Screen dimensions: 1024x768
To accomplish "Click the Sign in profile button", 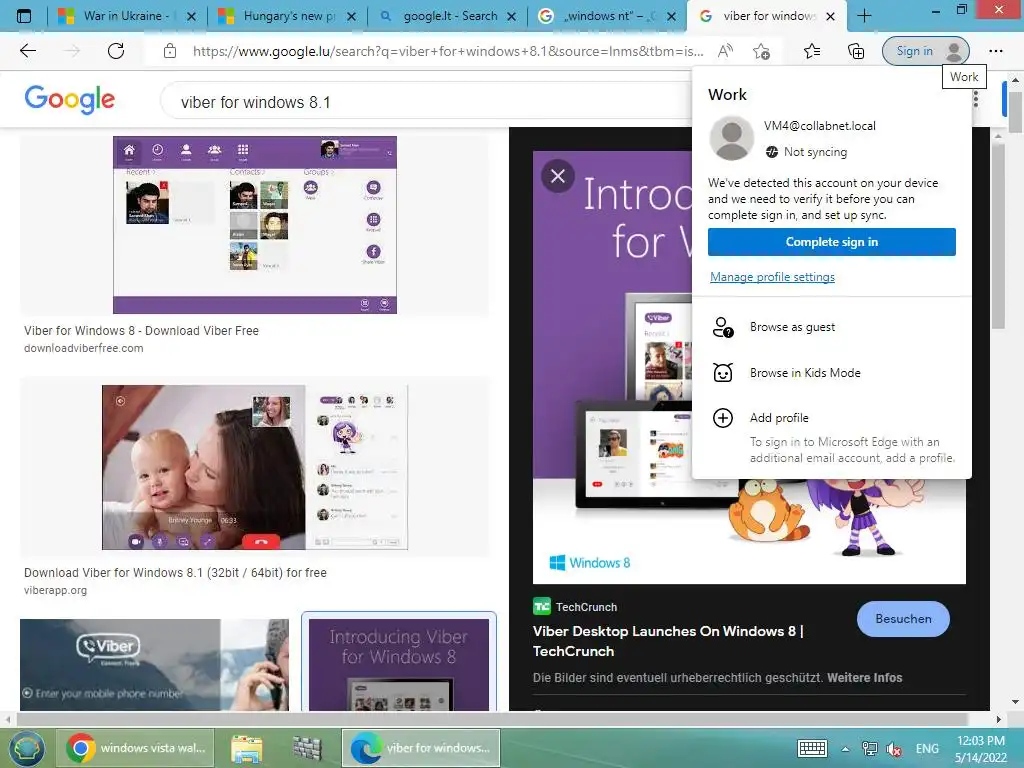I will tap(925, 51).
